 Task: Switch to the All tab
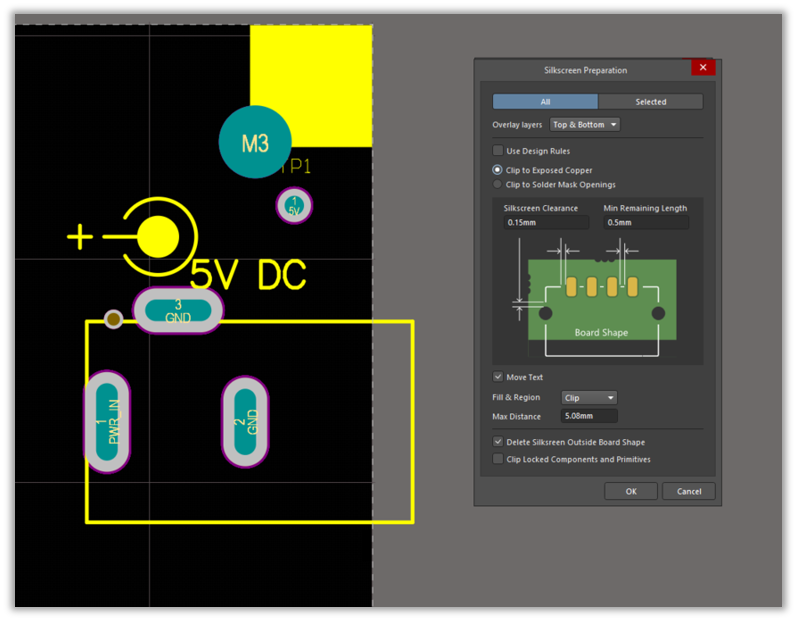pyautogui.click(x=545, y=102)
